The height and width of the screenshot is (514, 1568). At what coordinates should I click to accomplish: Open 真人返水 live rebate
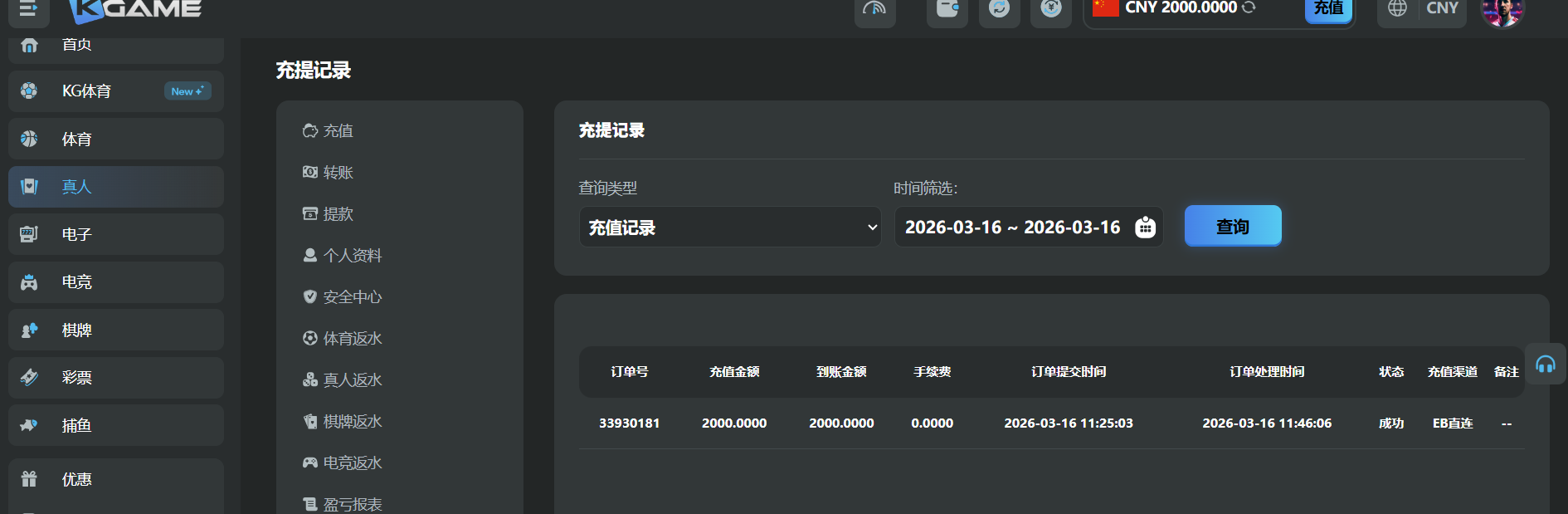click(343, 379)
